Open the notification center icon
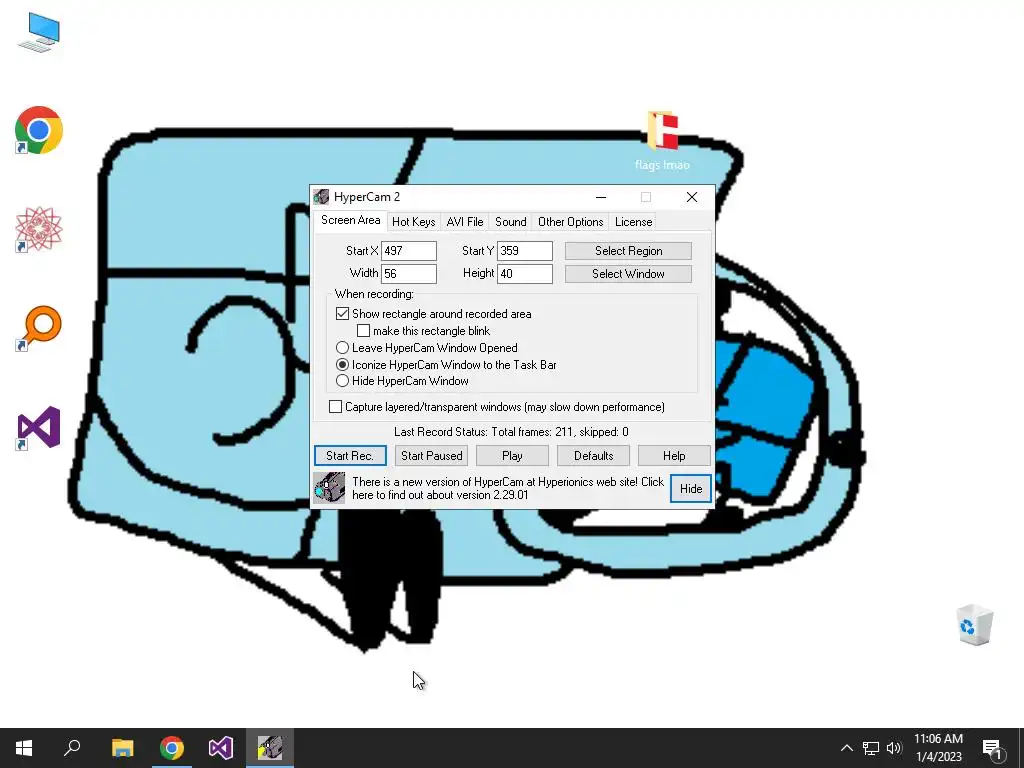 tap(992, 748)
